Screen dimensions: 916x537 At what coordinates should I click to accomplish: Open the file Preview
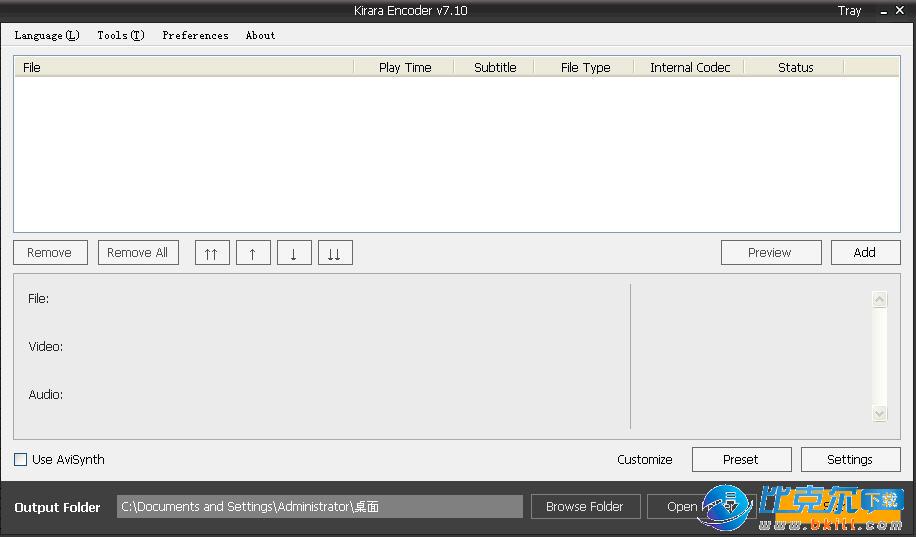point(771,252)
